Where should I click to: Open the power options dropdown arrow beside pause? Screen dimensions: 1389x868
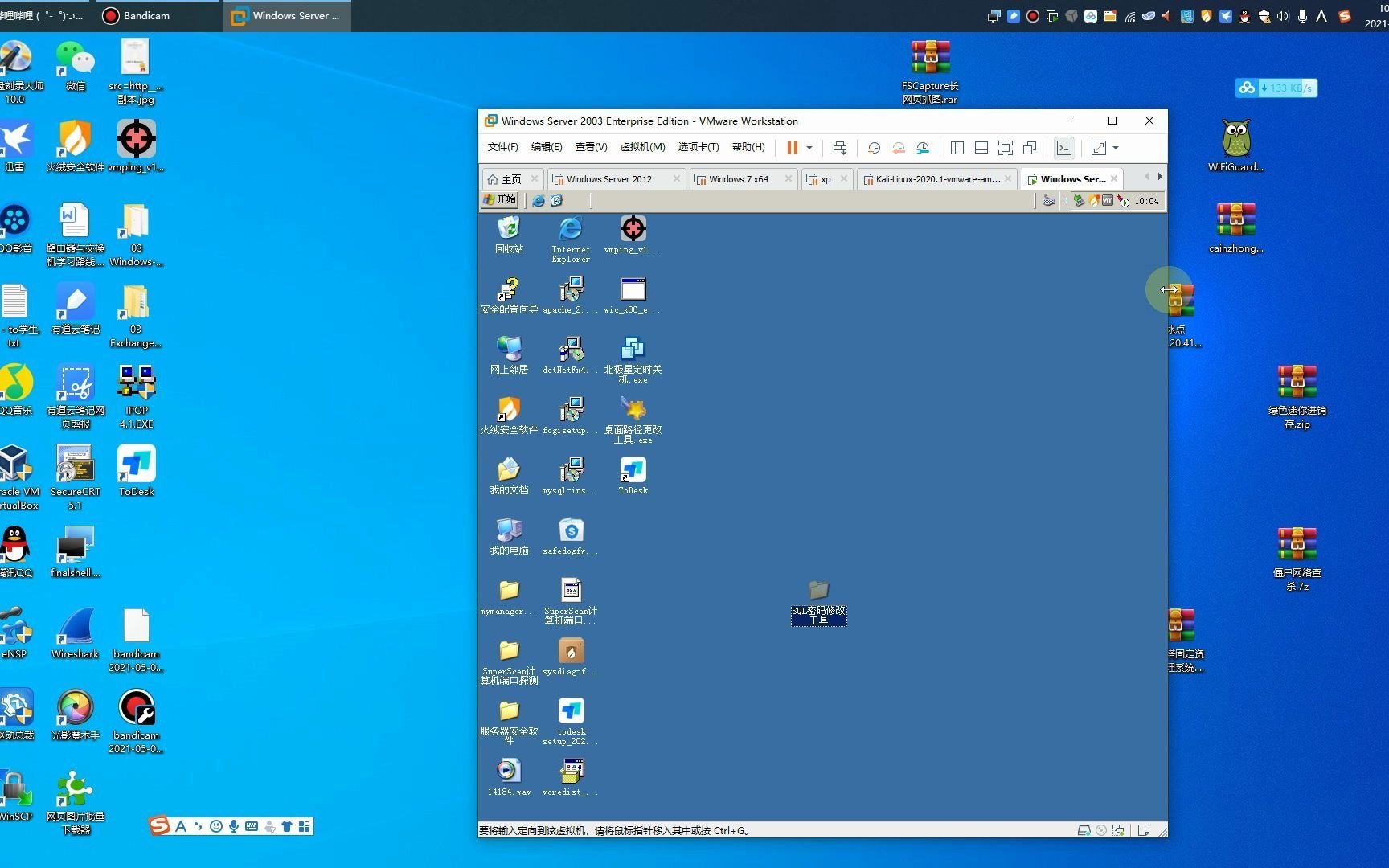[809, 148]
